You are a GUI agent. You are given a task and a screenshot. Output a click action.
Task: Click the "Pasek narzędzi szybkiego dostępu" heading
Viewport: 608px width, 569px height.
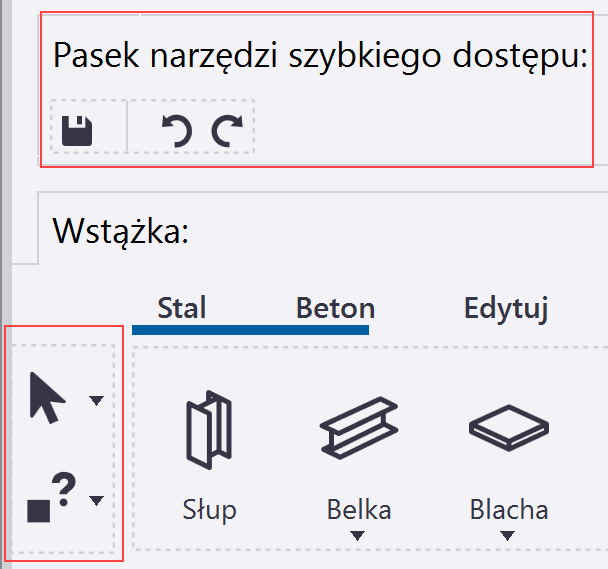click(x=319, y=55)
